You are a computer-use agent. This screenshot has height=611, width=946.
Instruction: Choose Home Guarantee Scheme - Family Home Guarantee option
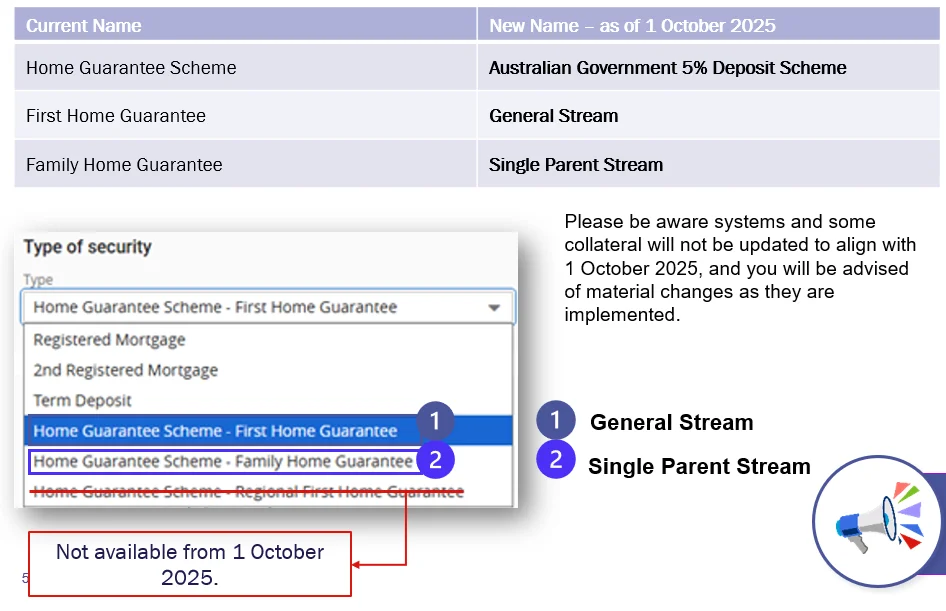tap(222, 461)
